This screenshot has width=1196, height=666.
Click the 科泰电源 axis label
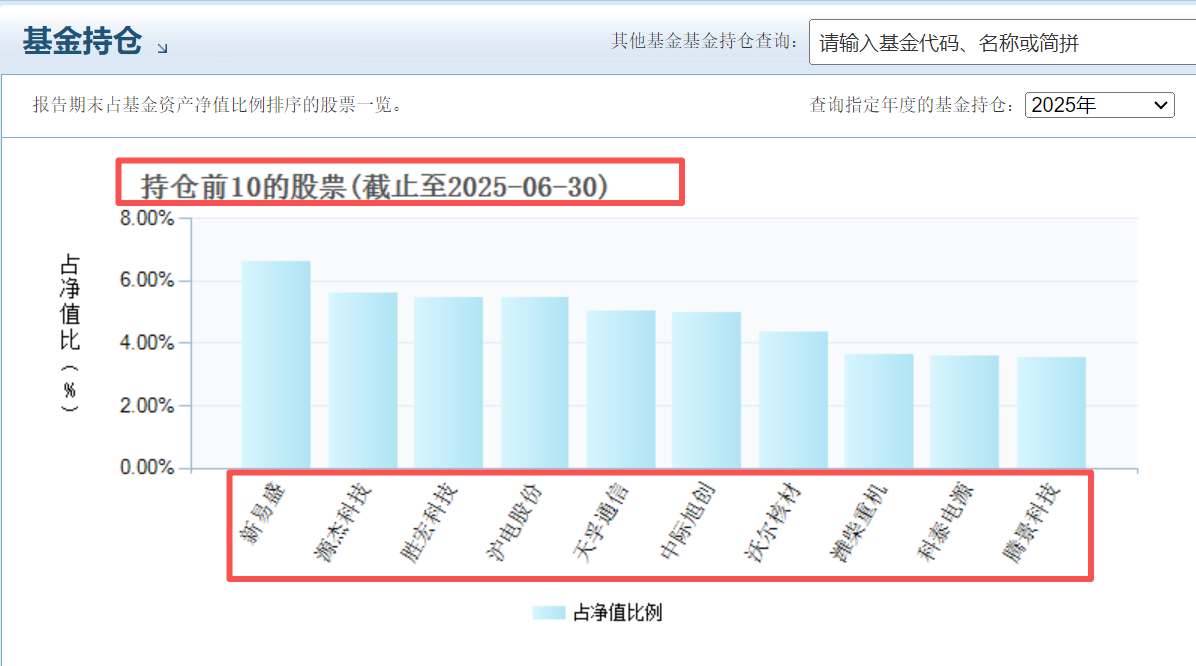click(x=945, y=523)
